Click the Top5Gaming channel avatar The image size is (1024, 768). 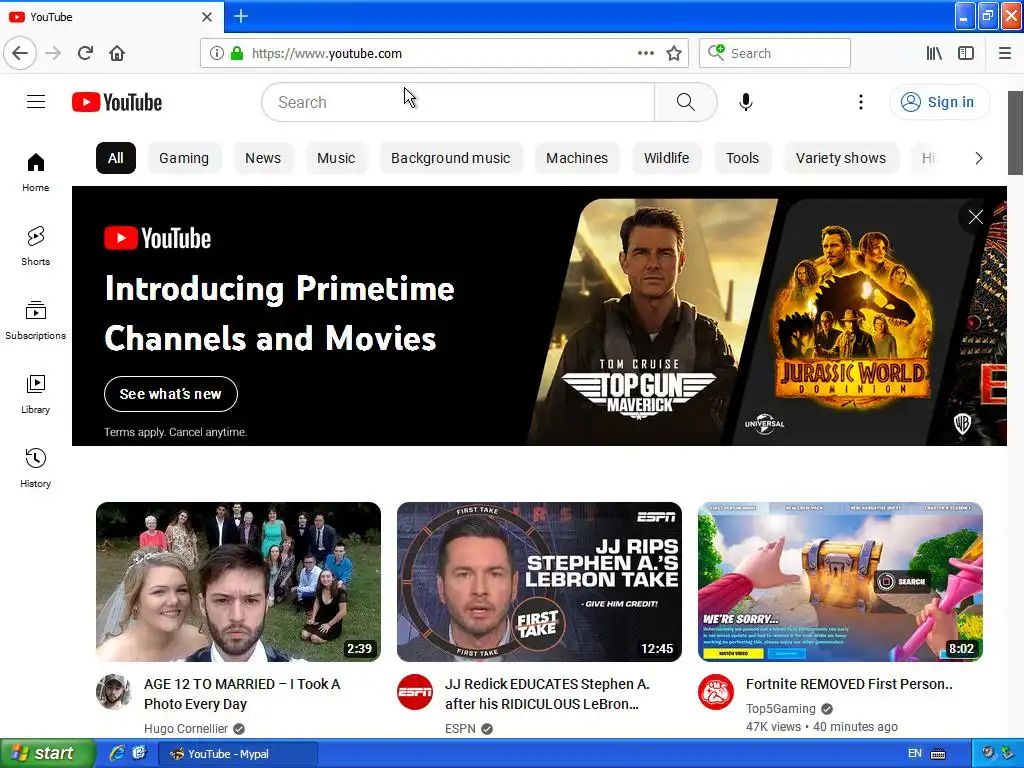716,692
